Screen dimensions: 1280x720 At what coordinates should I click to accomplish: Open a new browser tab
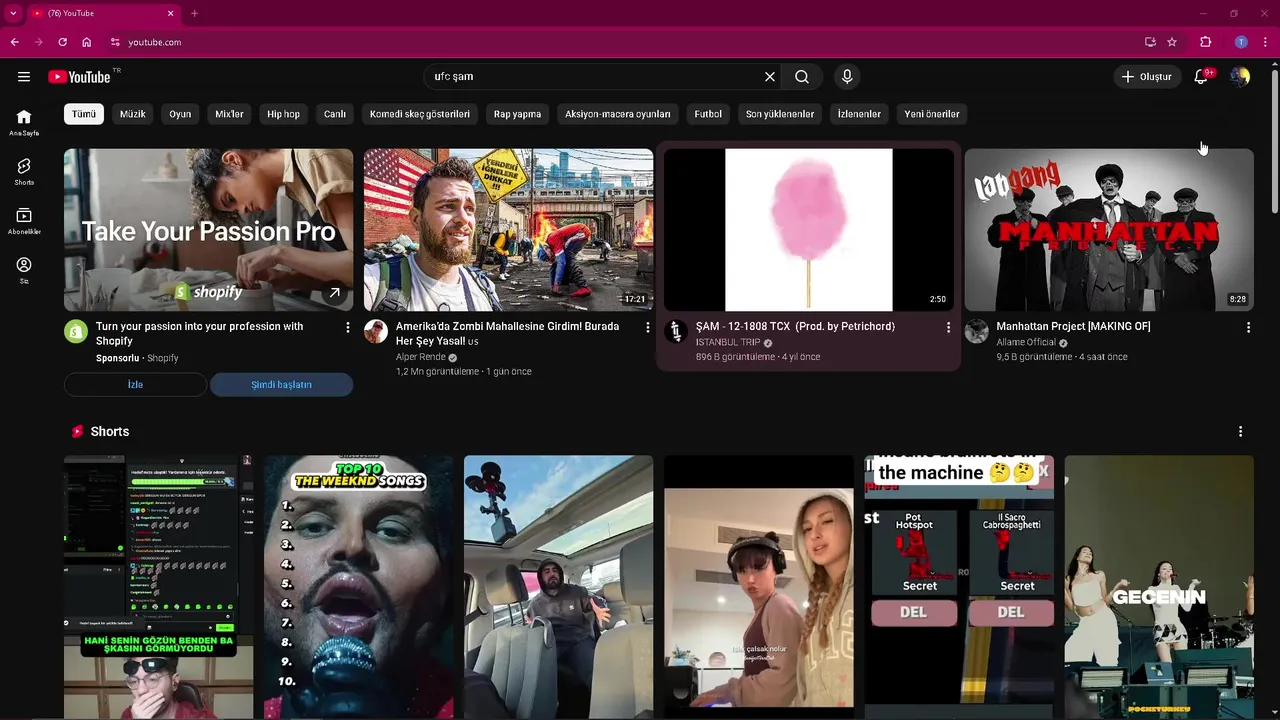(x=194, y=13)
